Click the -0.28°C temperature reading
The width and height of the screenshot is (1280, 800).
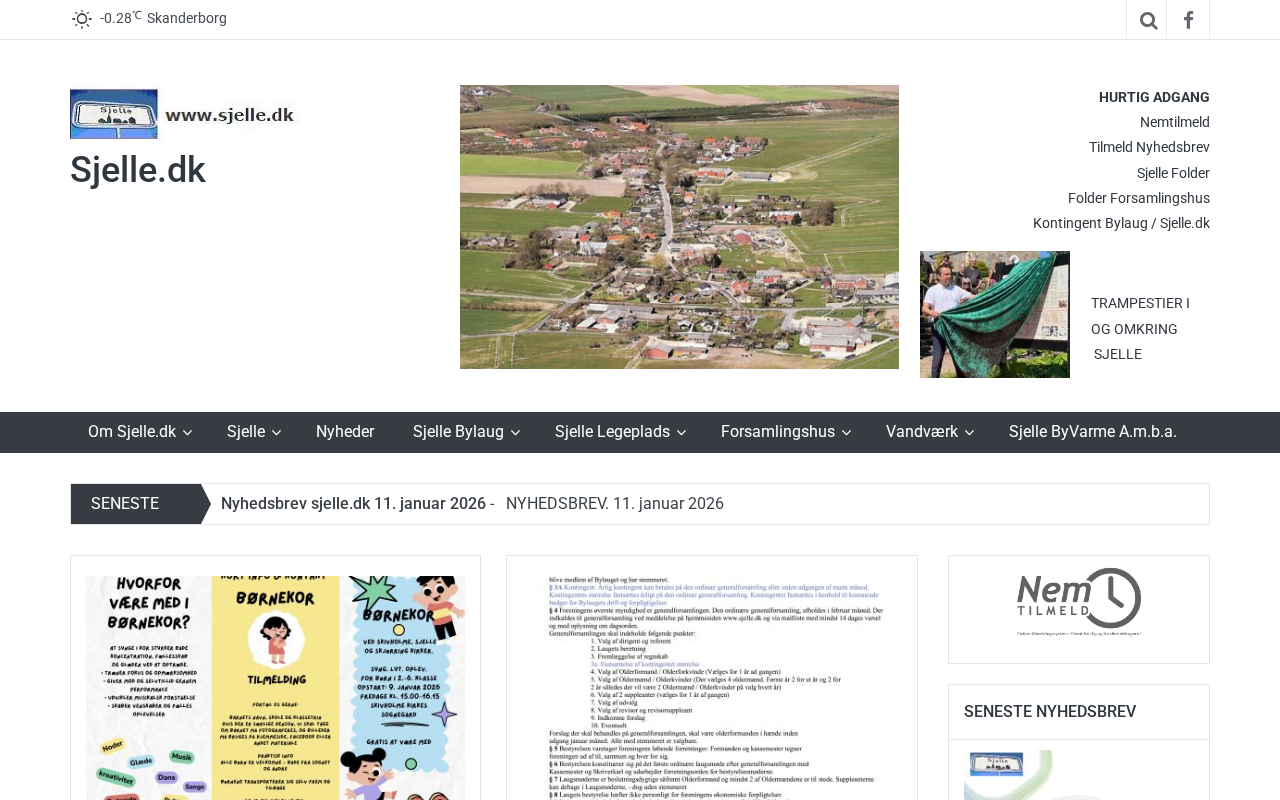coord(120,18)
